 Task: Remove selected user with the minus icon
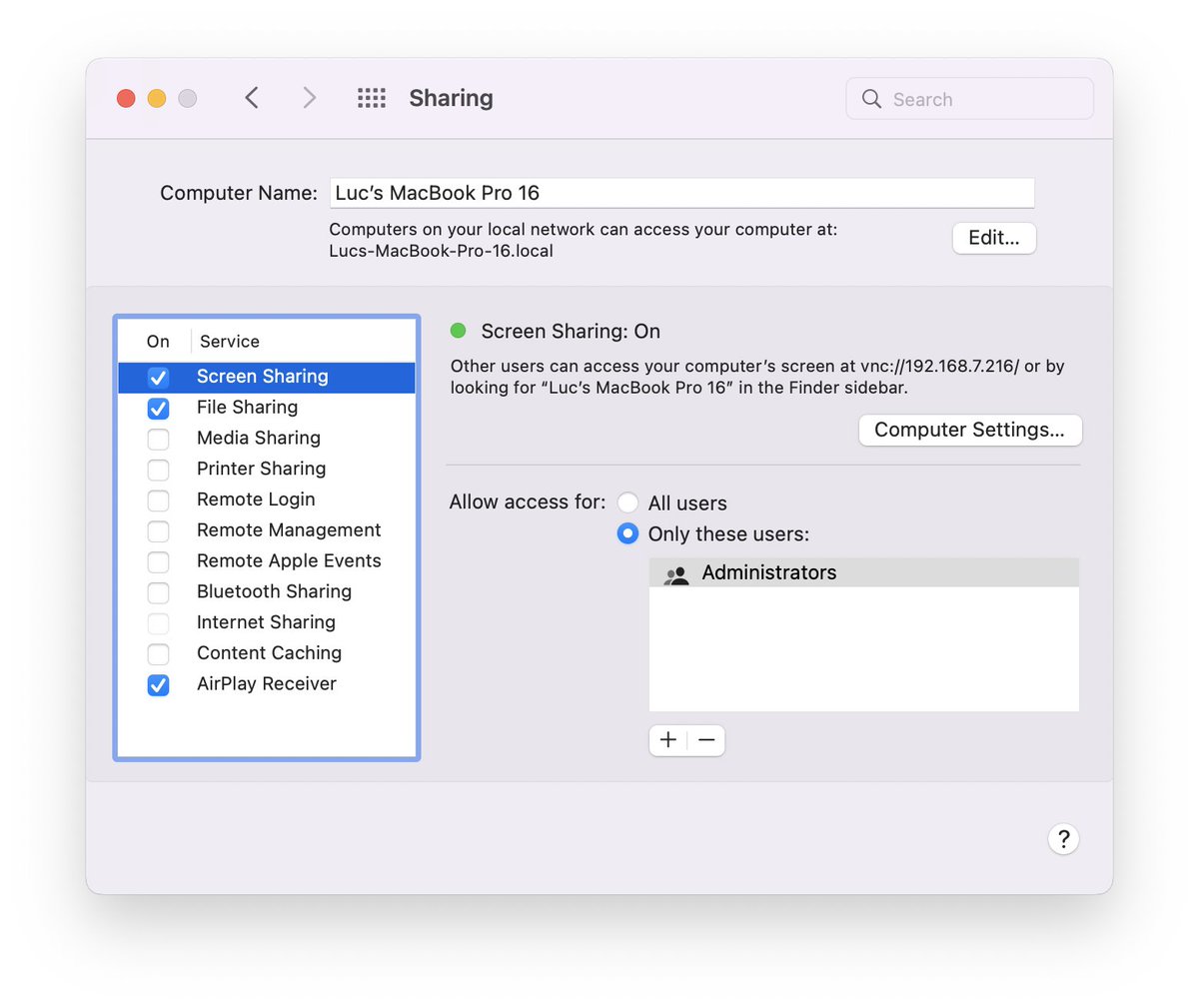[x=706, y=739]
